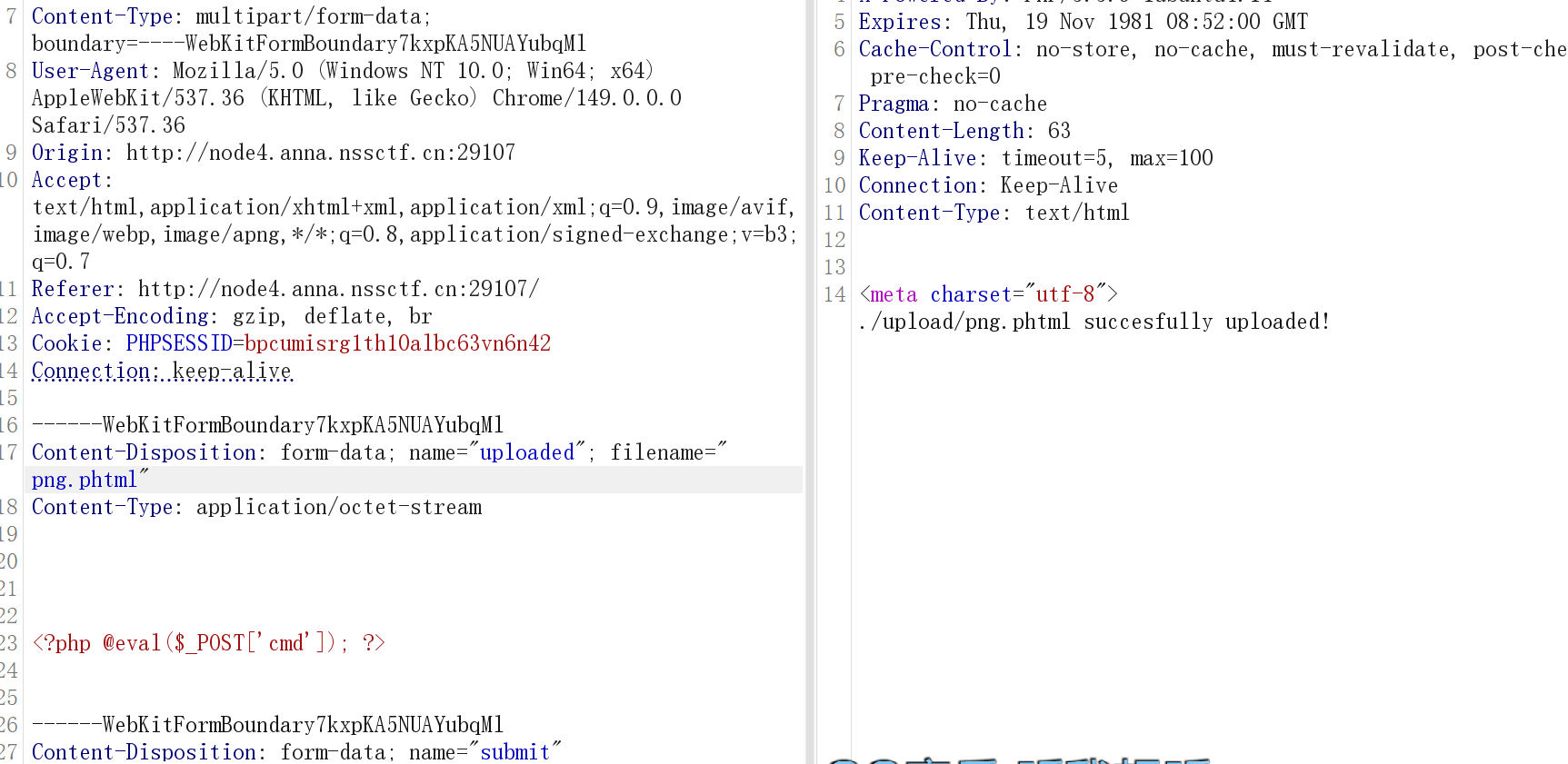Click the Expires header in the response
Screen dimensions: 1568x764
click(x=1084, y=22)
